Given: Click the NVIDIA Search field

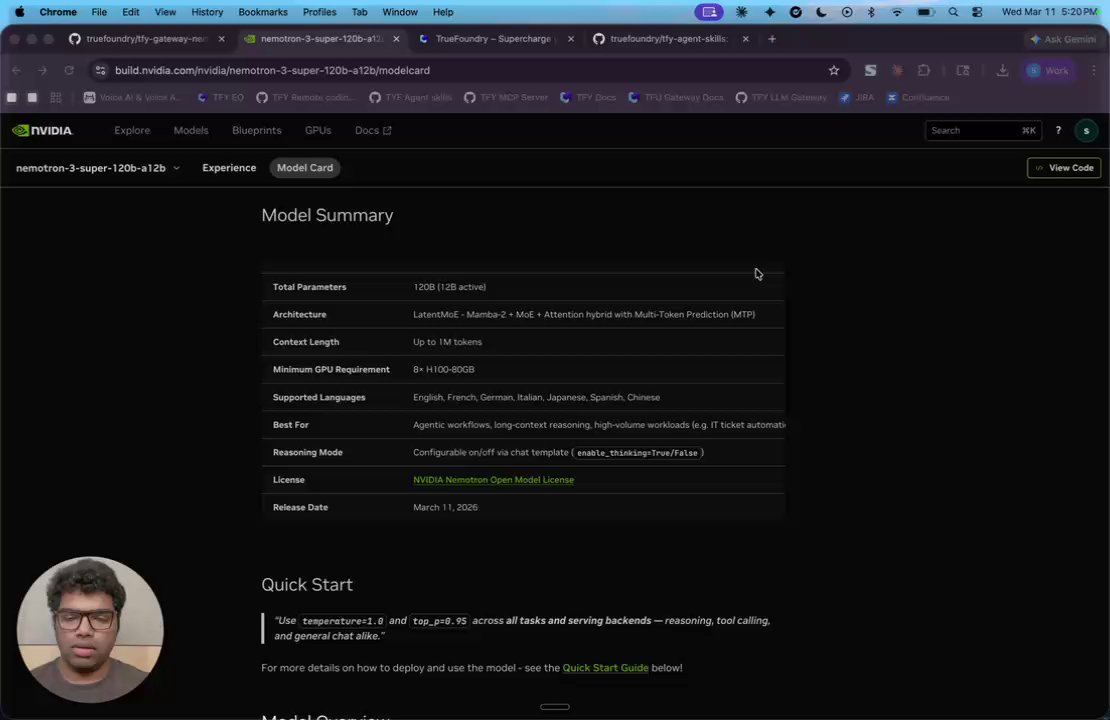Looking at the screenshot, I should (x=983, y=130).
